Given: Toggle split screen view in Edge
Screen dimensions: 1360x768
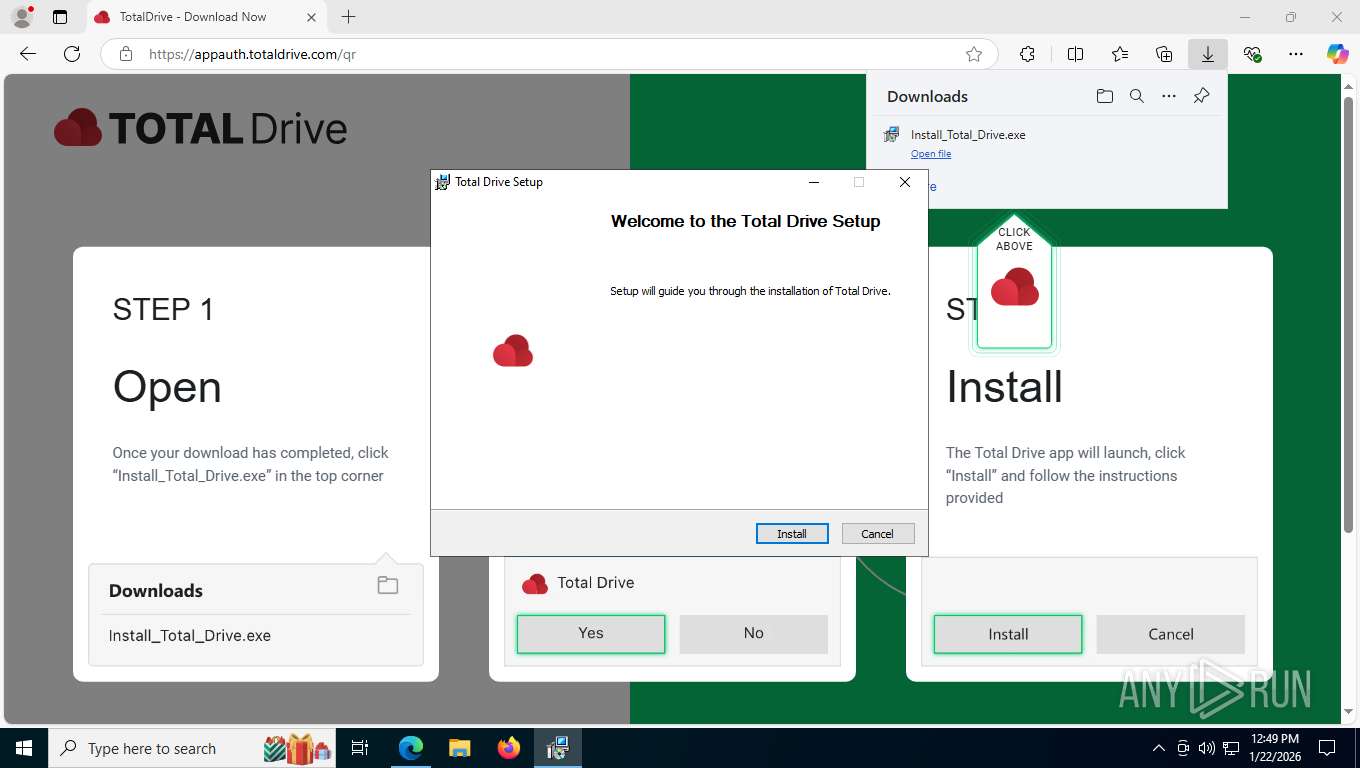Looking at the screenshot, I should tap(1076, 54).
